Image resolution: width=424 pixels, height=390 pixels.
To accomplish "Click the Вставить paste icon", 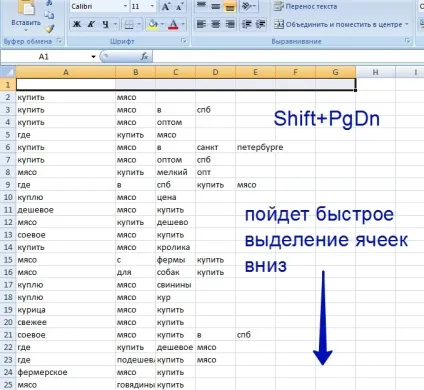I will (x=26, y=8).
